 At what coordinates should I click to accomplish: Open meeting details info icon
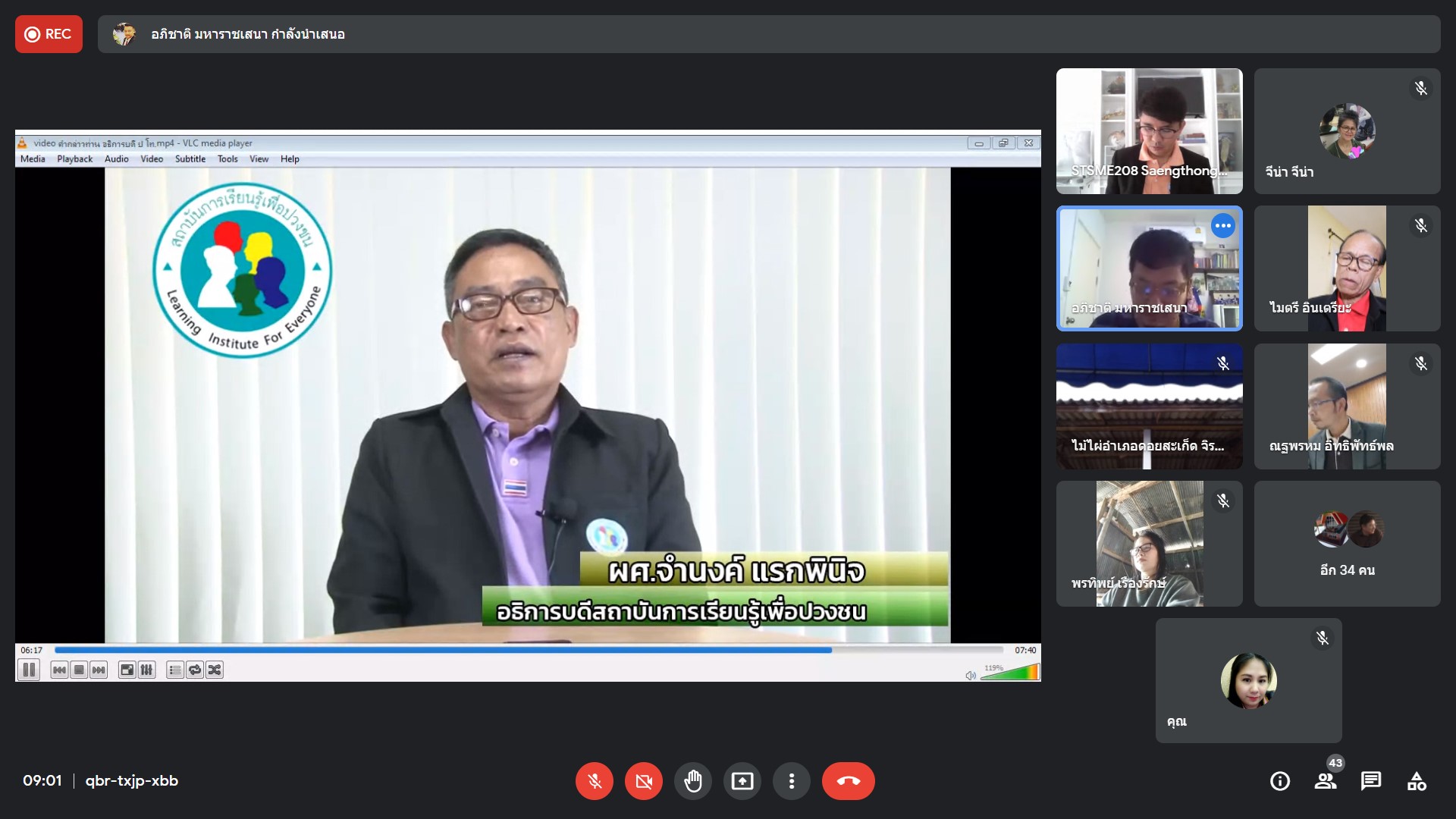[1280, 781]
